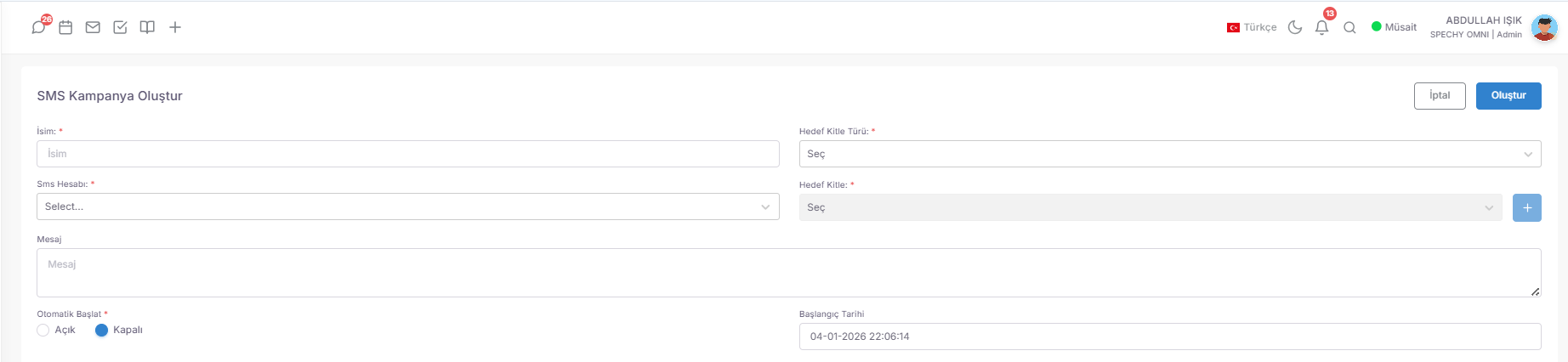Open the calendar icon

[x=65, y=27]
